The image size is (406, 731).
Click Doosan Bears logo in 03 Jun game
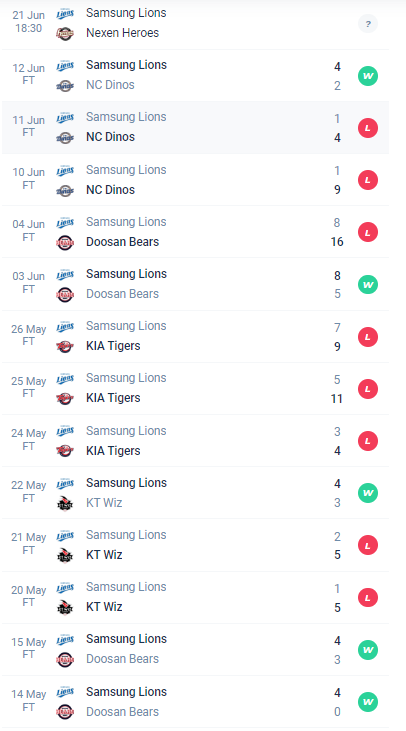click(65, 295)
